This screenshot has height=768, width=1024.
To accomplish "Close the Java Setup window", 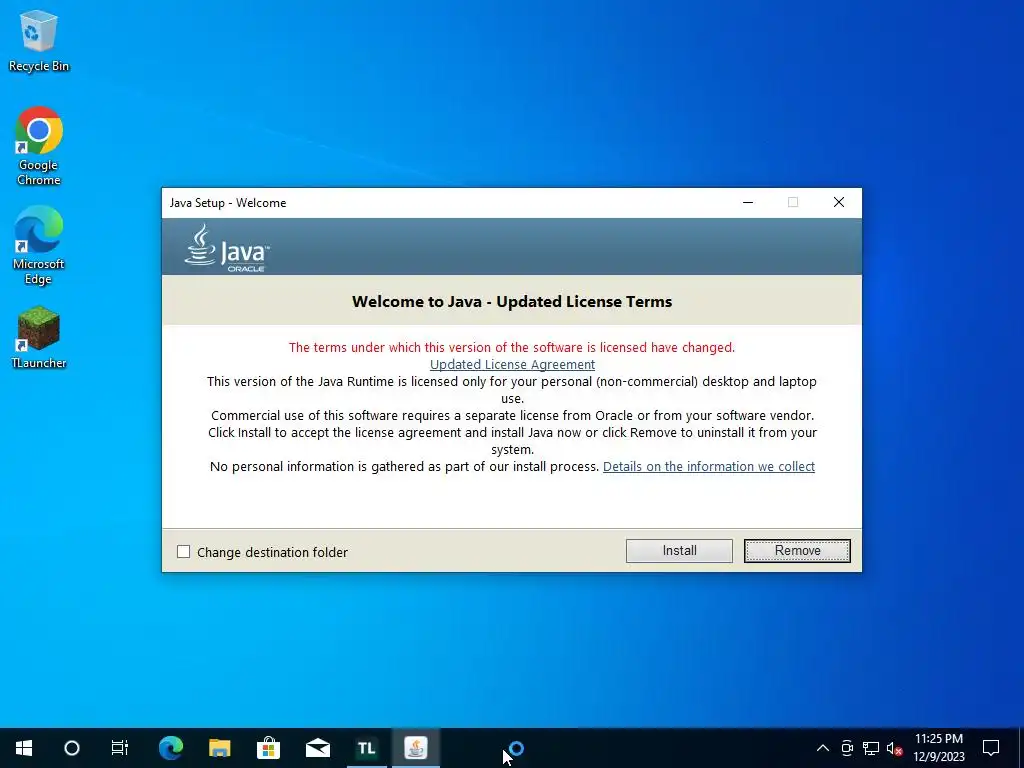I will (x=839, y=202).
